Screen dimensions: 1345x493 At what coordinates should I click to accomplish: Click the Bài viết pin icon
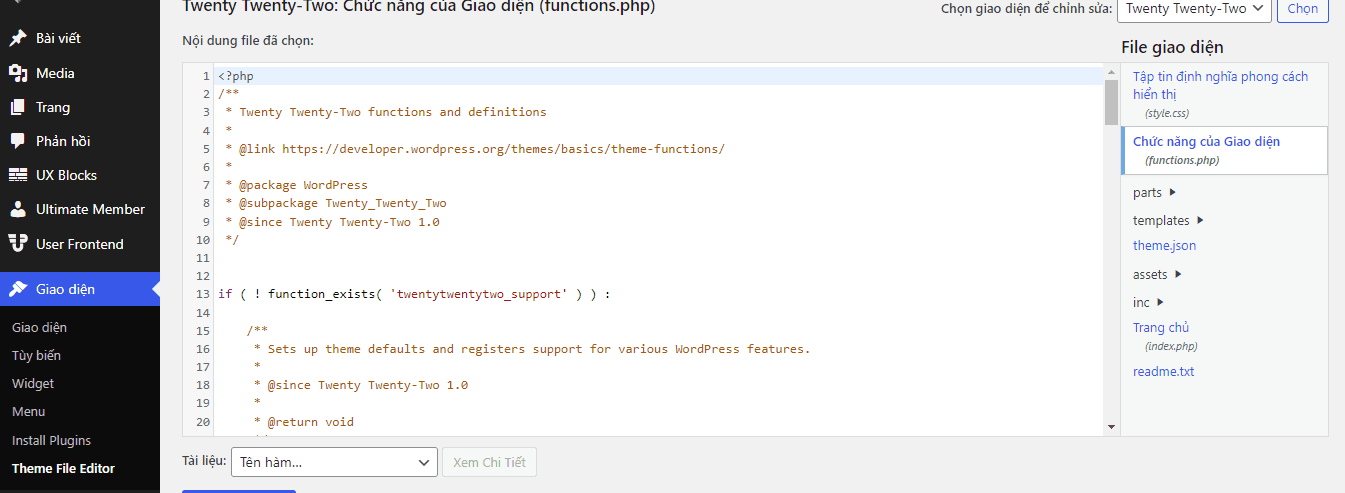coord(17,39)
